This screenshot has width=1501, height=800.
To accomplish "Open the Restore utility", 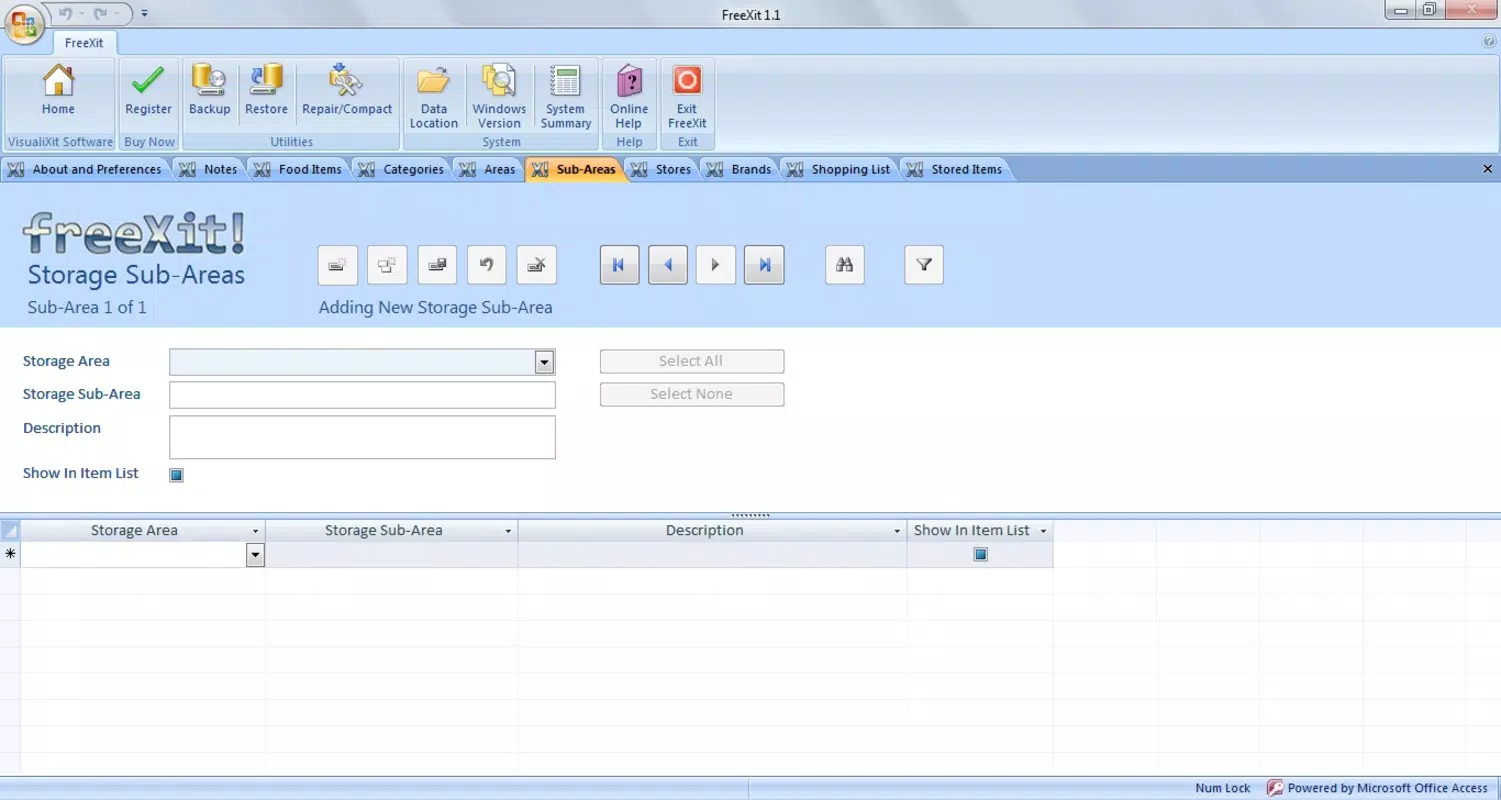I will pos(266,92).
